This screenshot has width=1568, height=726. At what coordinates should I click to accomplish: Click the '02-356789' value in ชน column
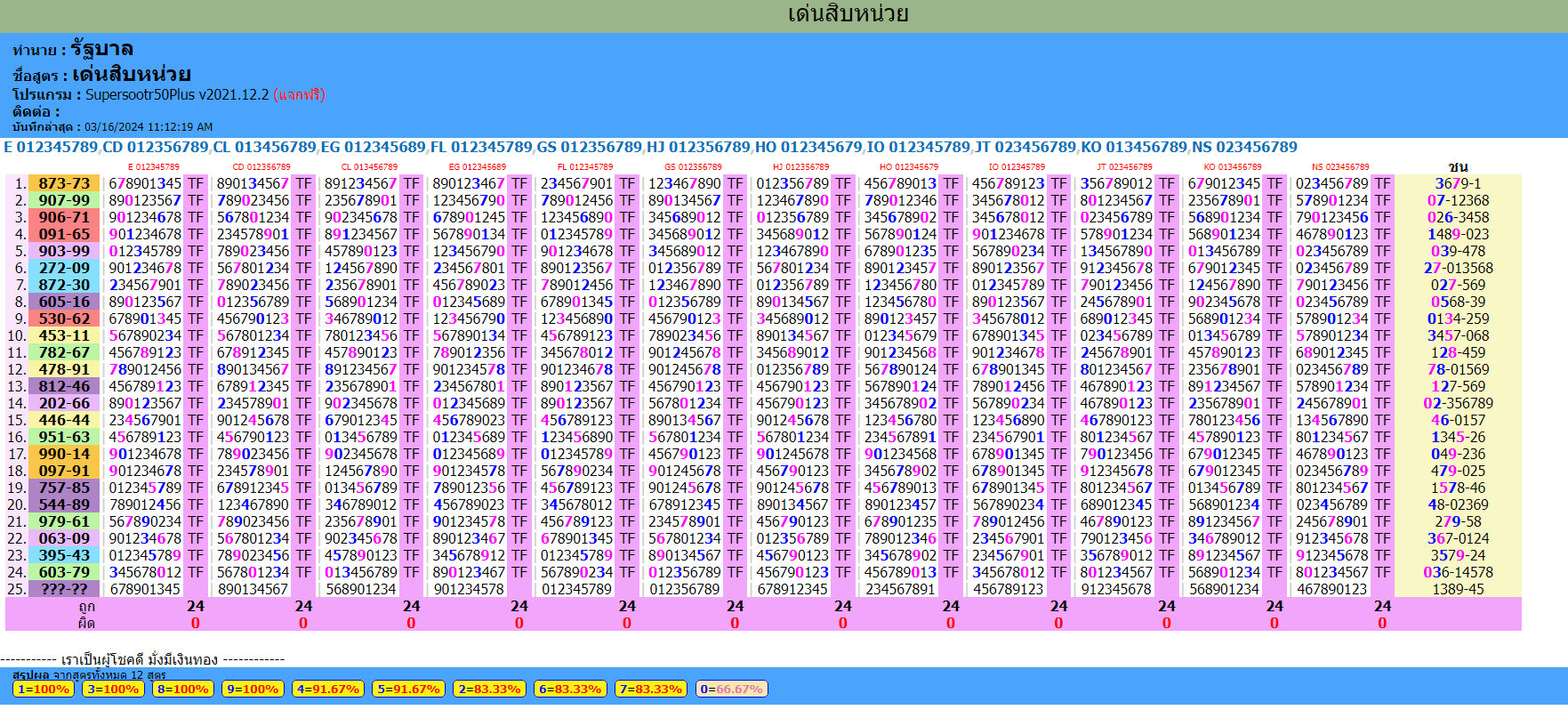click(x=1458, y=403)
